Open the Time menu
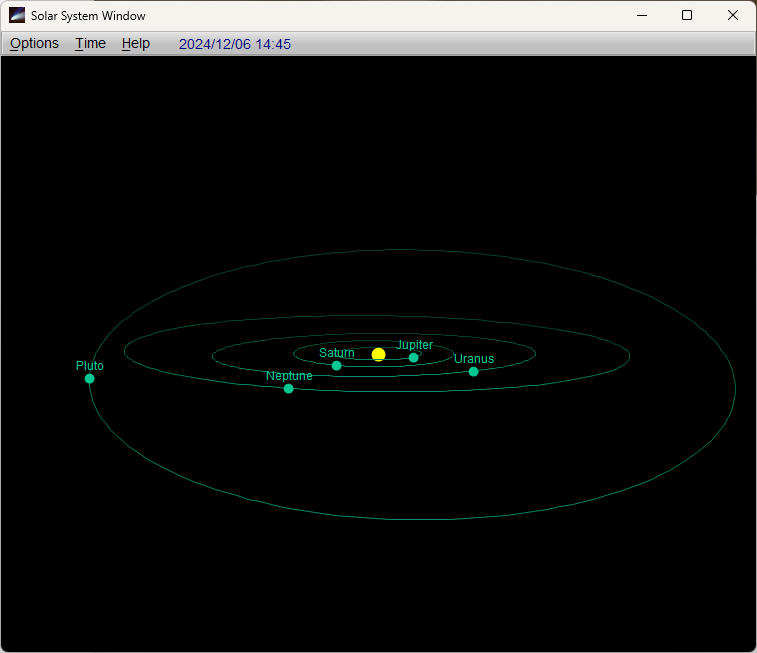The image size is (757, 653). 90,43
